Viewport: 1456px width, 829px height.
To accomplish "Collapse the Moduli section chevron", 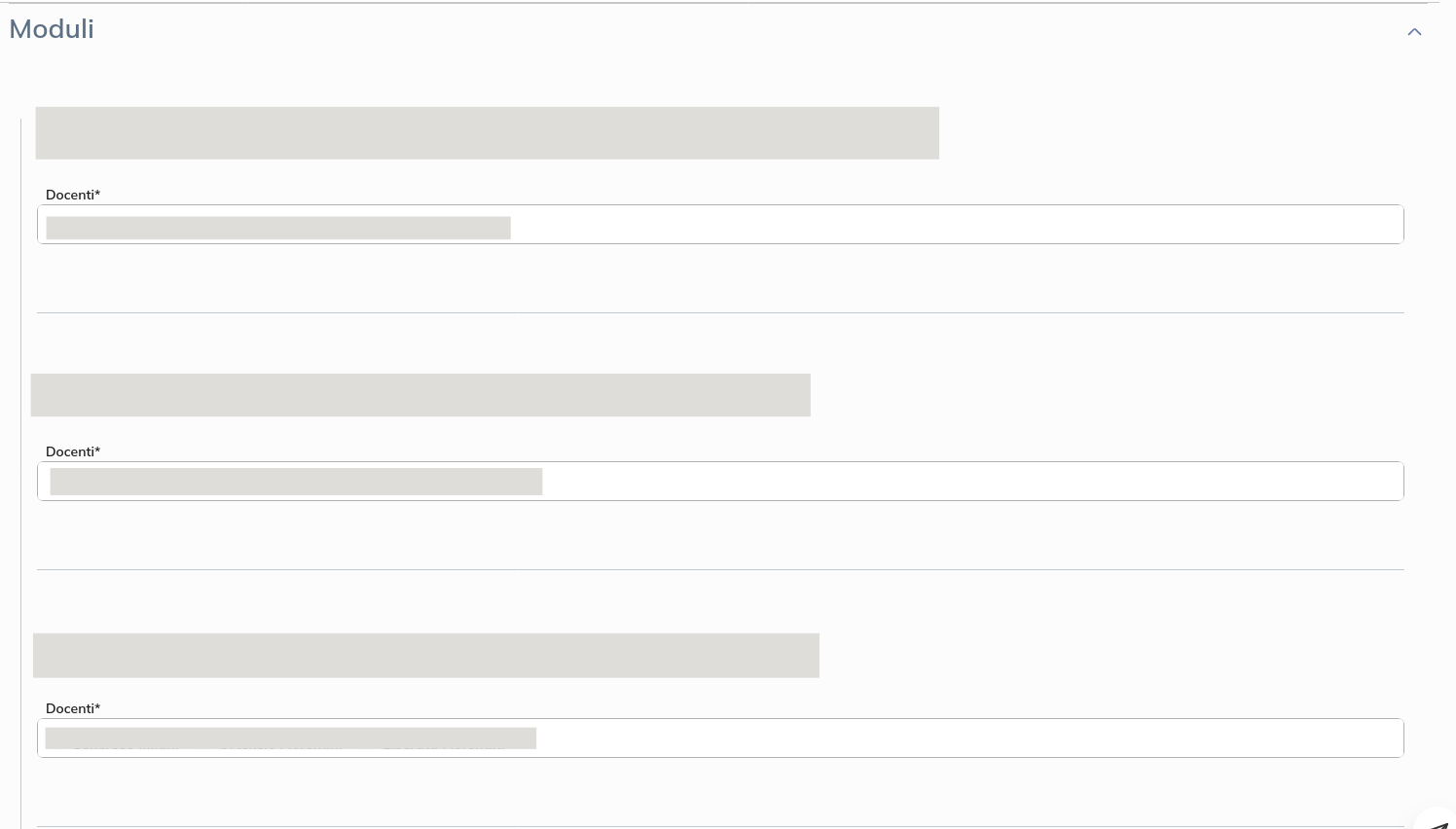I will click(1414, 32).
